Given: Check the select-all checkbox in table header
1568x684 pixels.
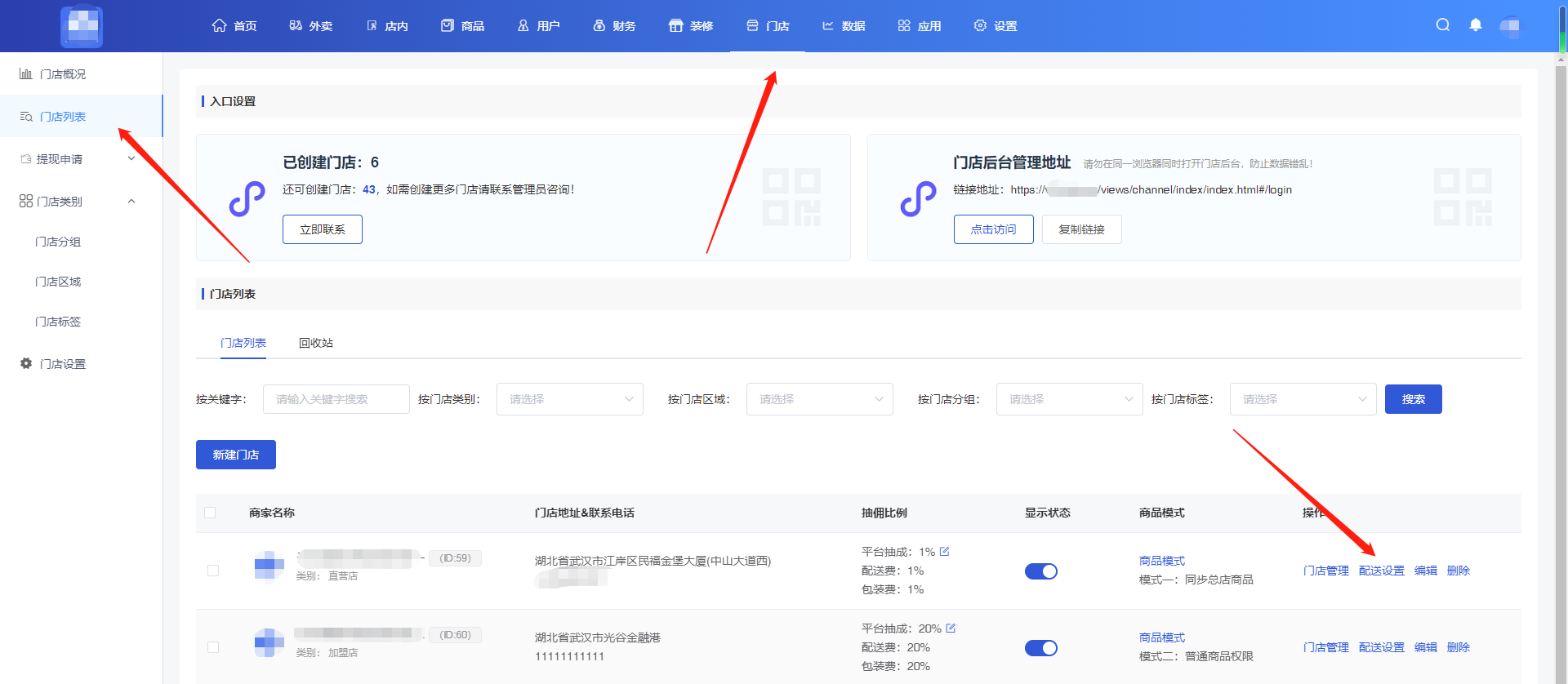Looking at the screenshot, I should coord(210,513).
